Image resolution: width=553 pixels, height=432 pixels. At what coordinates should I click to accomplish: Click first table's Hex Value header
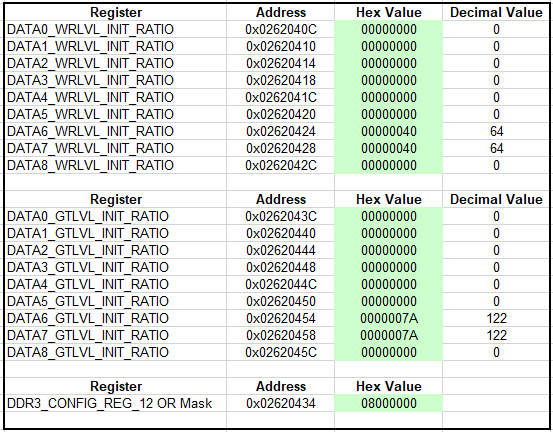tap(389, 12)
